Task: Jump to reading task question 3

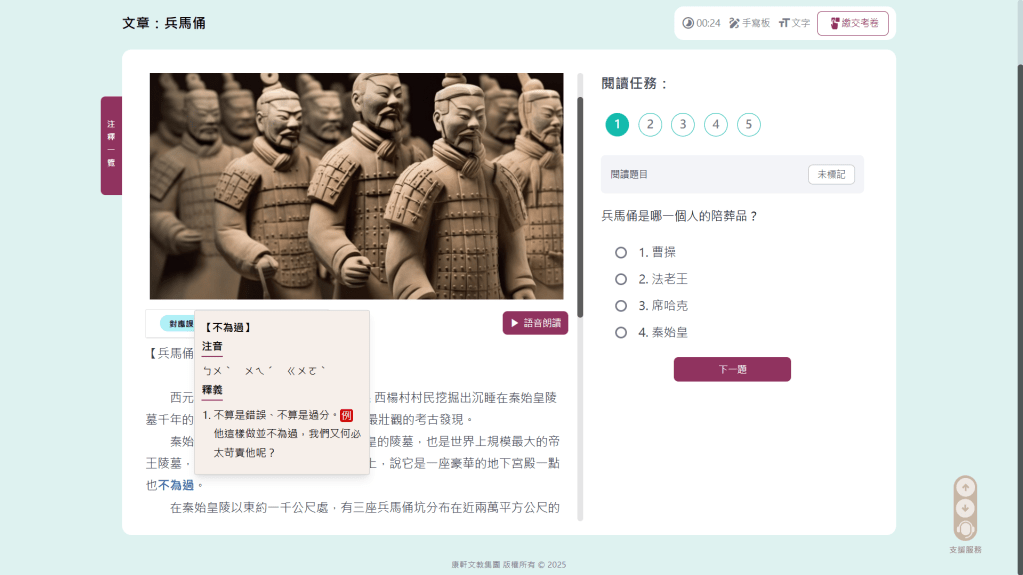Action: point(683,125)
